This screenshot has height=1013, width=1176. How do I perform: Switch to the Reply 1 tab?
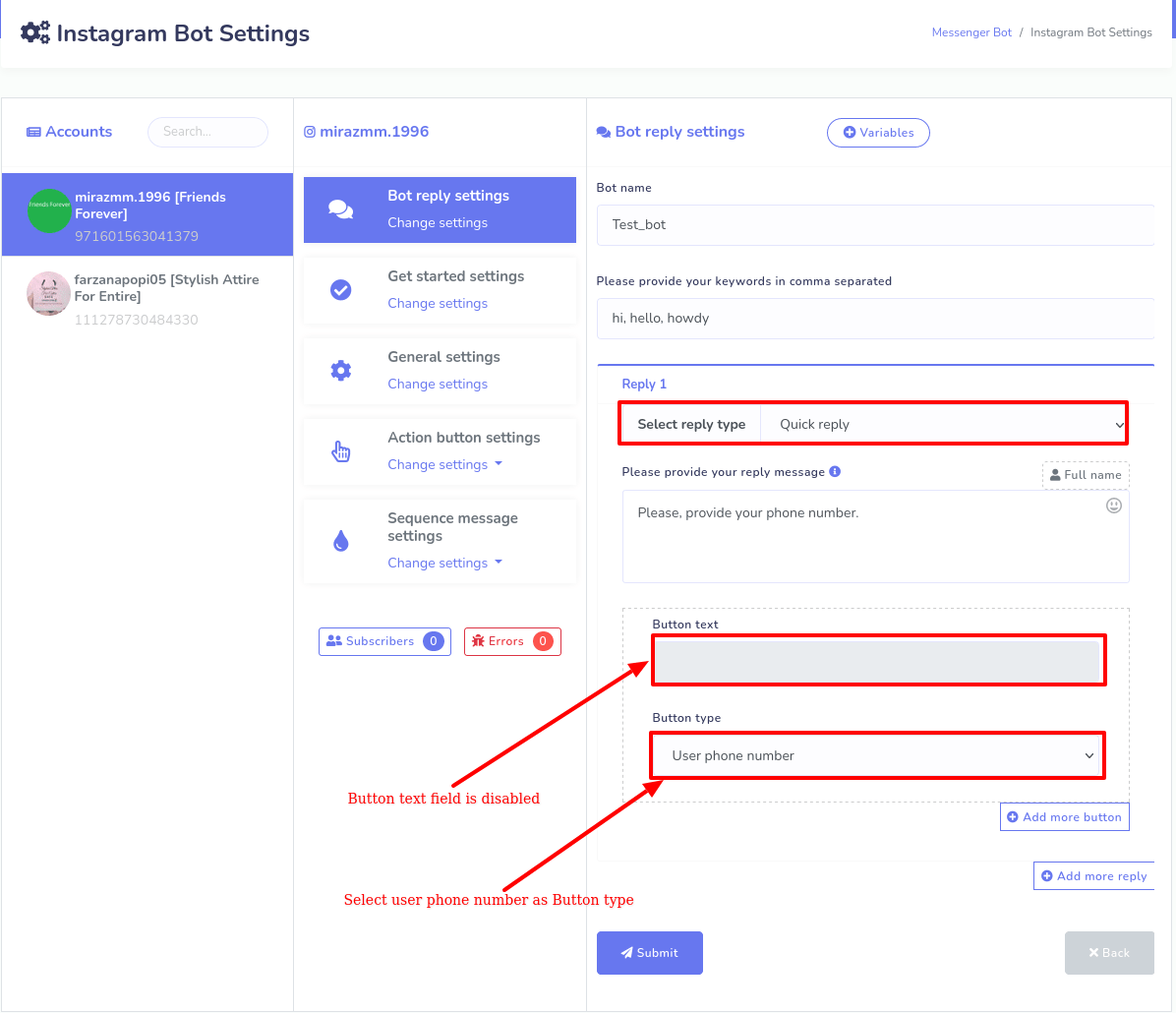tap(643, 385)
